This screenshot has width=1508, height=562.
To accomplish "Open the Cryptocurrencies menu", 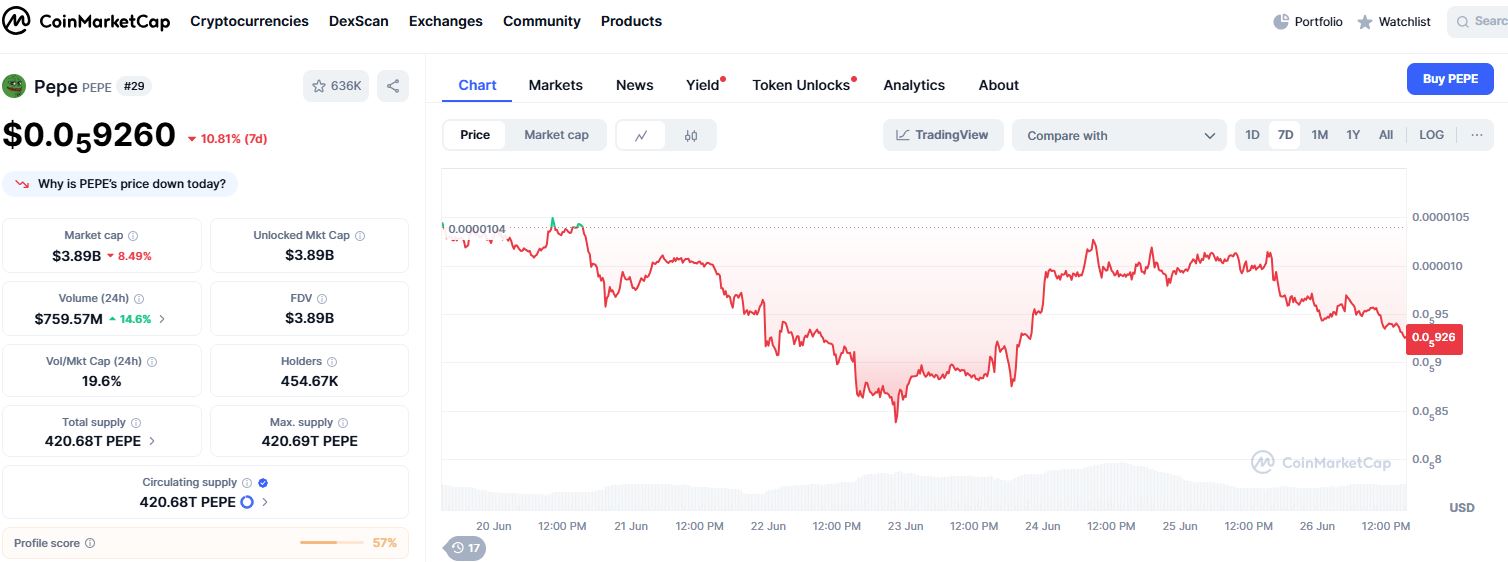I will point(249,21).
